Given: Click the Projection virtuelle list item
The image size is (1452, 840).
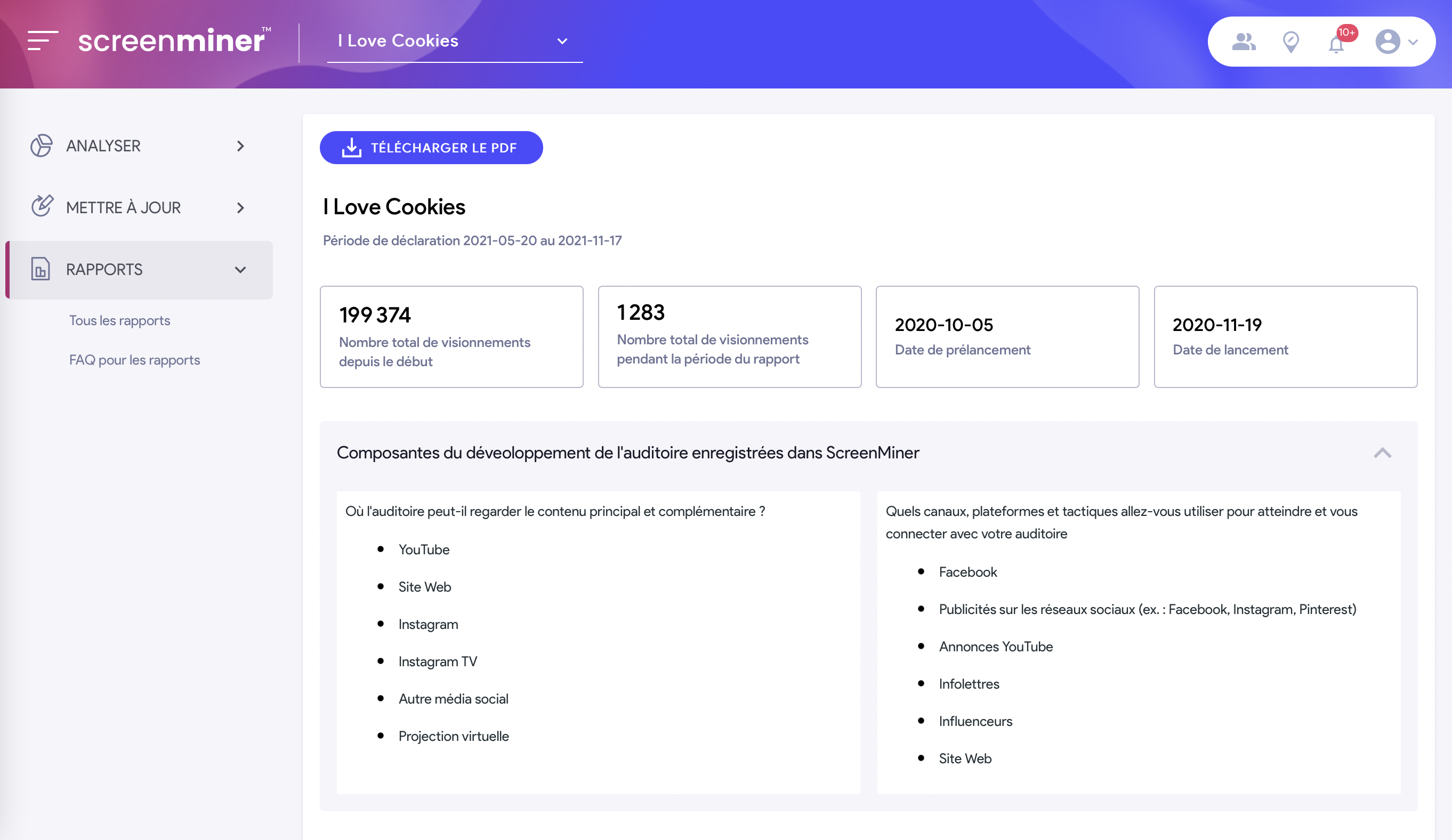Looking at the screenshot, I should 454,736.
